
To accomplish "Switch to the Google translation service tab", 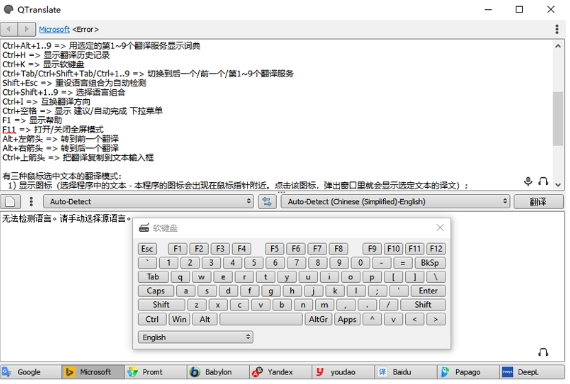I will 31,372.
